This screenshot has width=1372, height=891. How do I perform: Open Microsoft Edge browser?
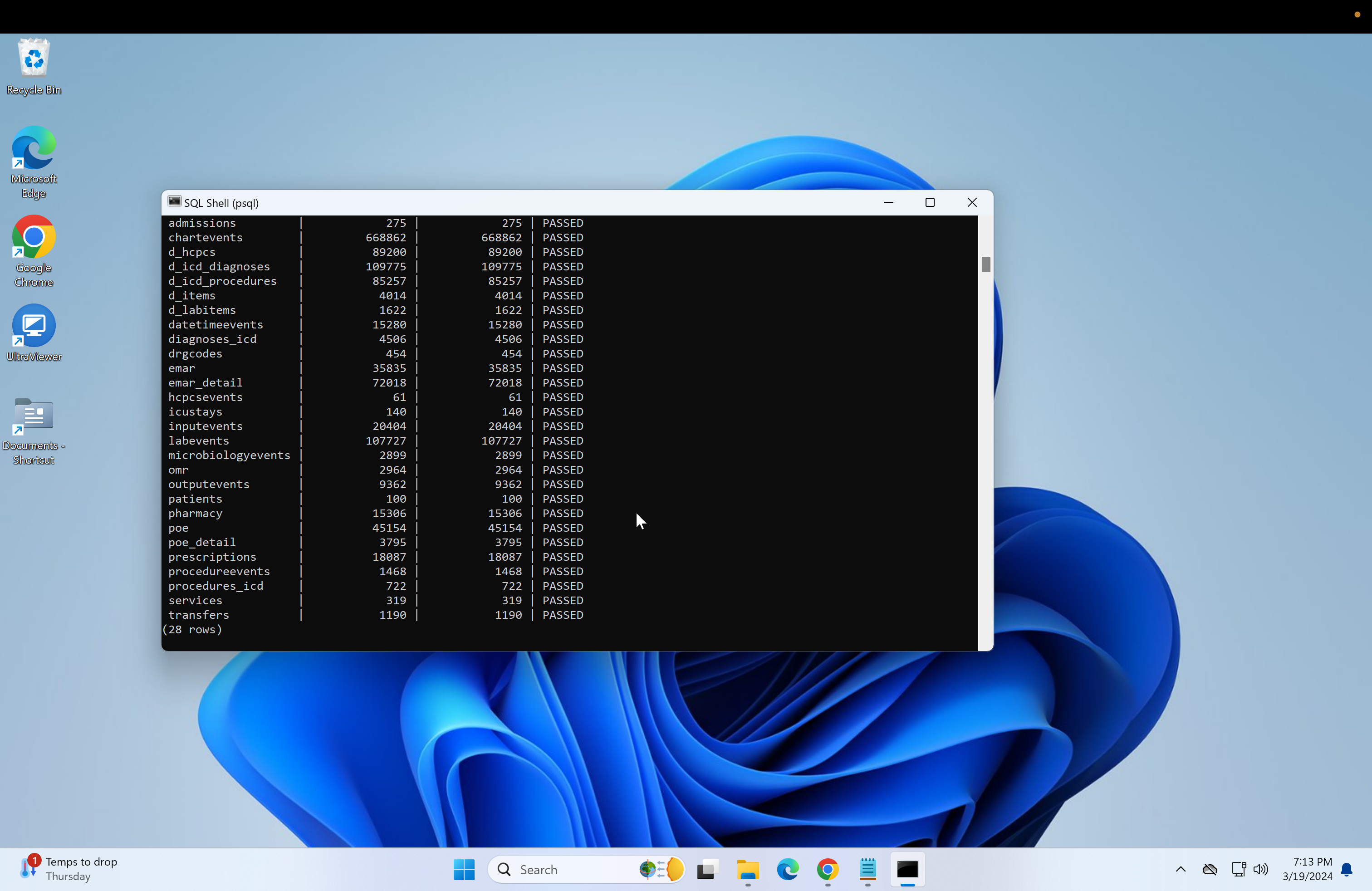pos(33,163)
